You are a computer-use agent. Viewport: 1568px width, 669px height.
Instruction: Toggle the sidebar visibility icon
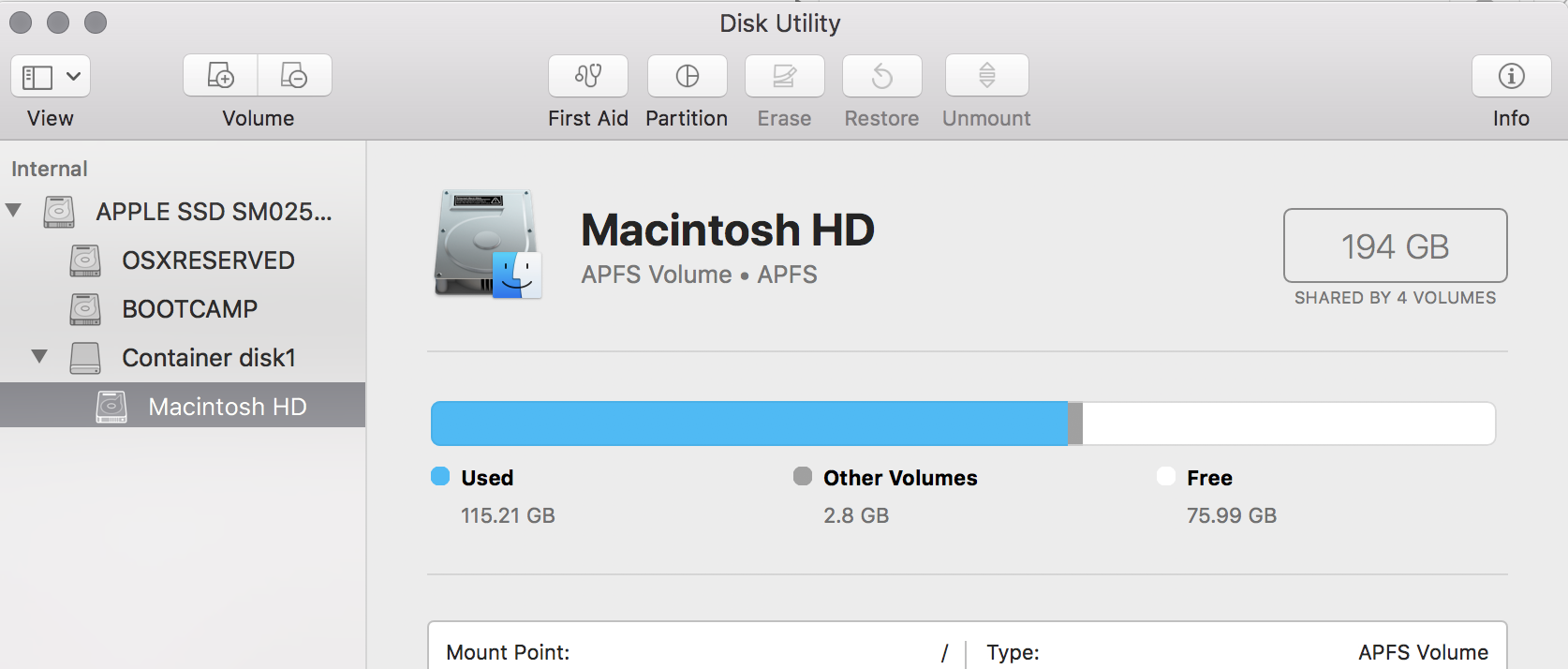pyautogui.click(x=38, y=76)
